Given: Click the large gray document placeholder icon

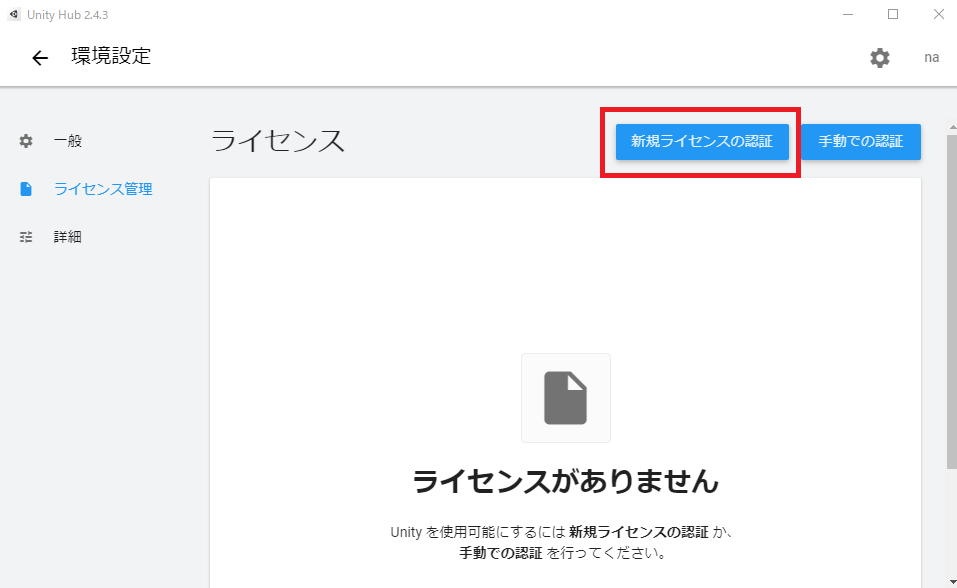Looking at the screenshot, I should [565, 397].
